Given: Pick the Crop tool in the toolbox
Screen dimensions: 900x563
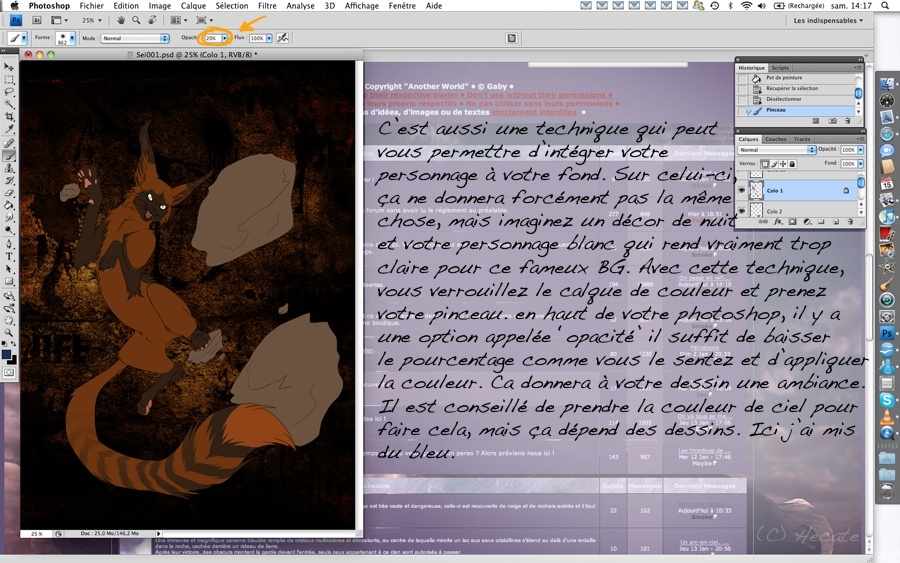Looking at the screenshot, I should (9, 117).
